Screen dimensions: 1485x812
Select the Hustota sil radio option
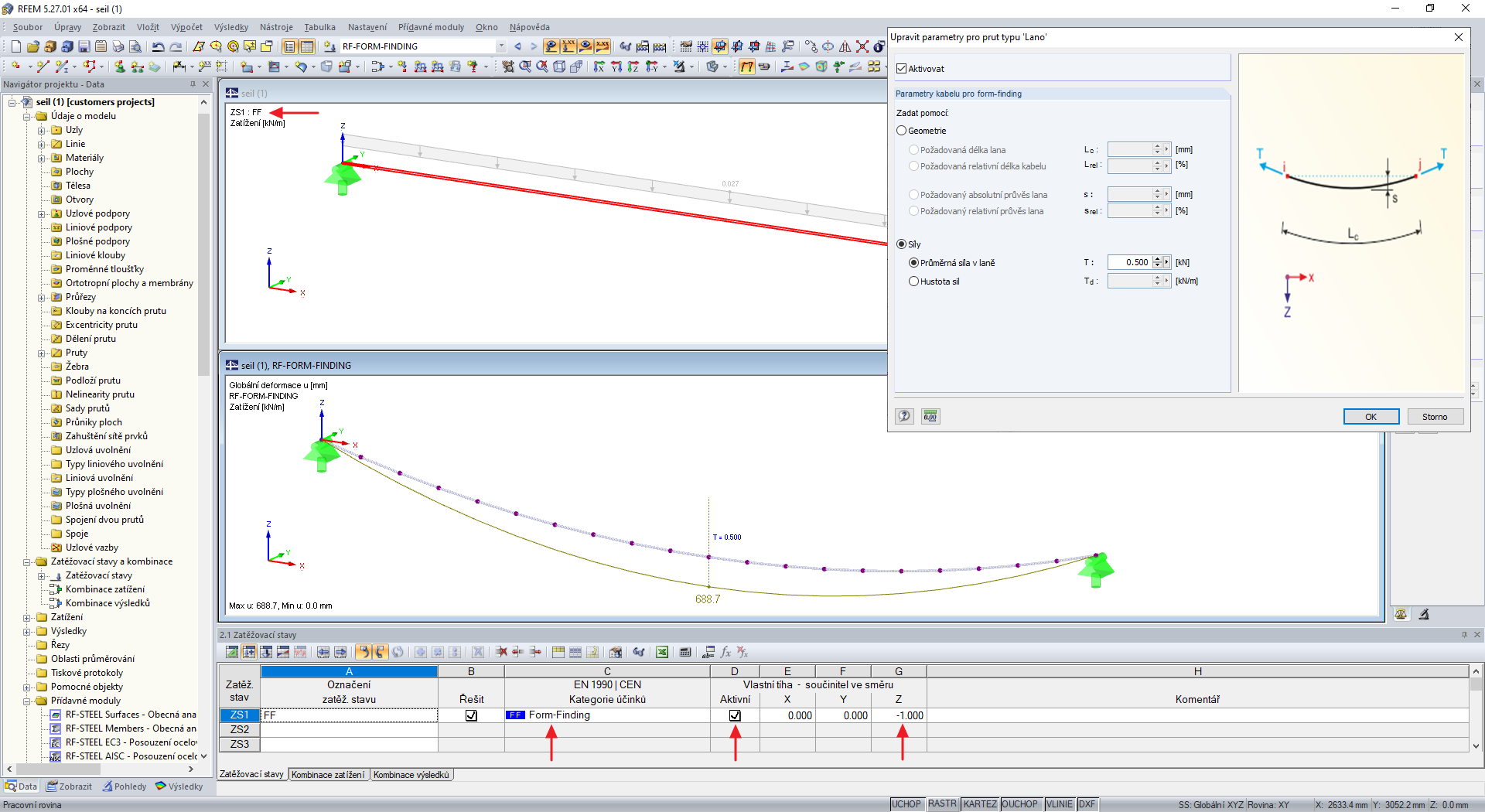913,281
